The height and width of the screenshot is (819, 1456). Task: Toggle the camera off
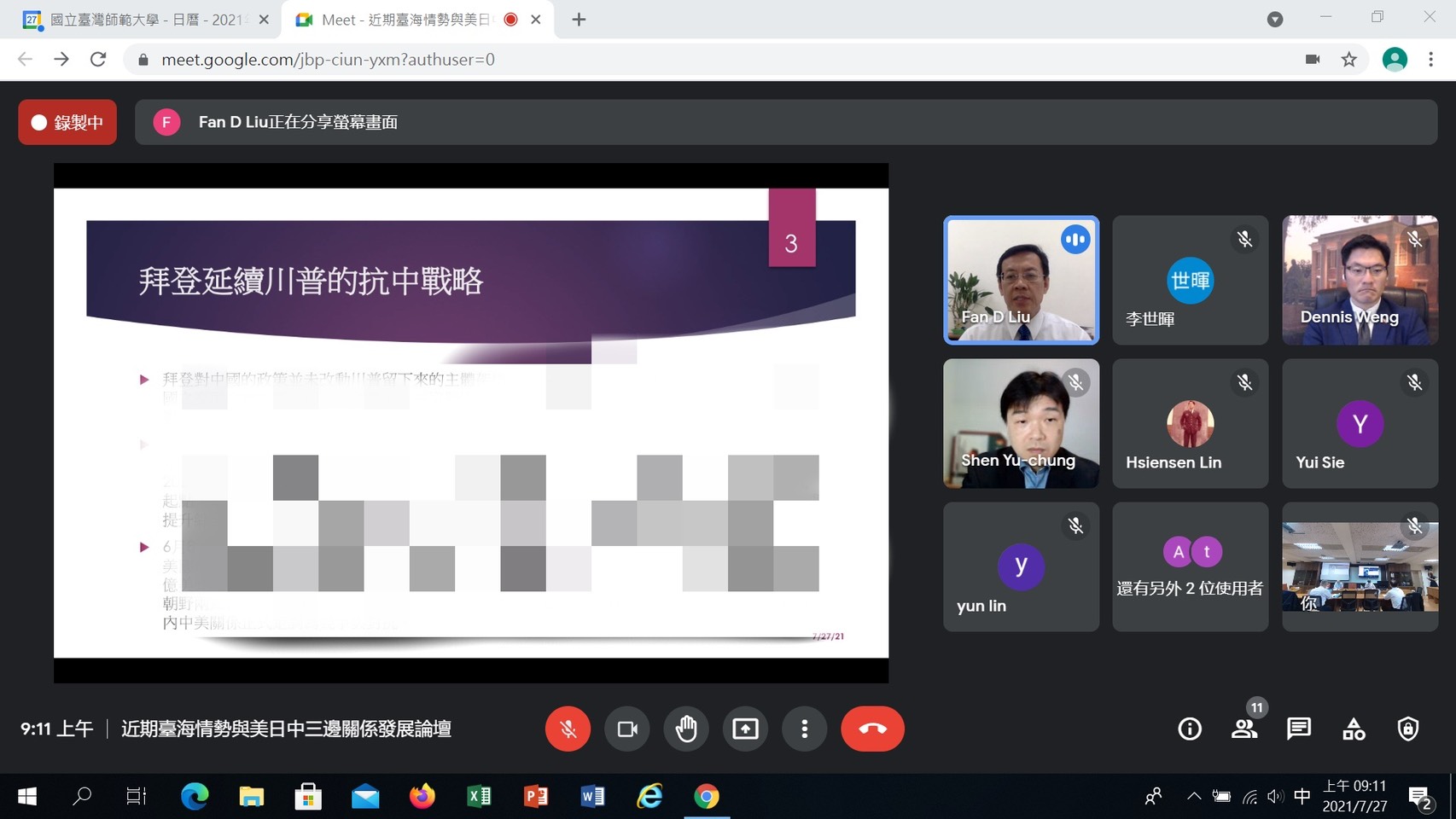point(627,729)
